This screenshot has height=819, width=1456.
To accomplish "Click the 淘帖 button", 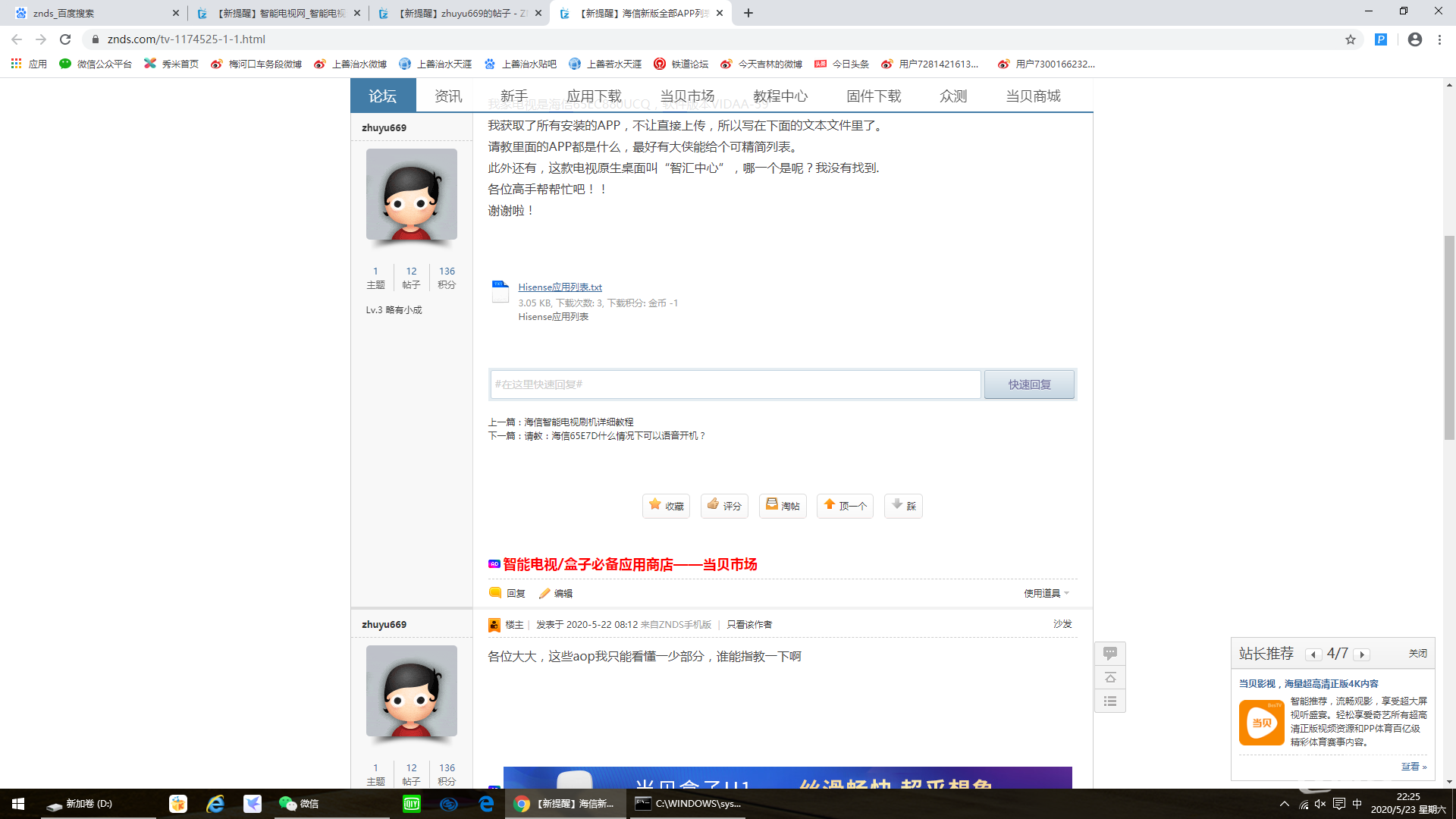I will pos(783,506).
